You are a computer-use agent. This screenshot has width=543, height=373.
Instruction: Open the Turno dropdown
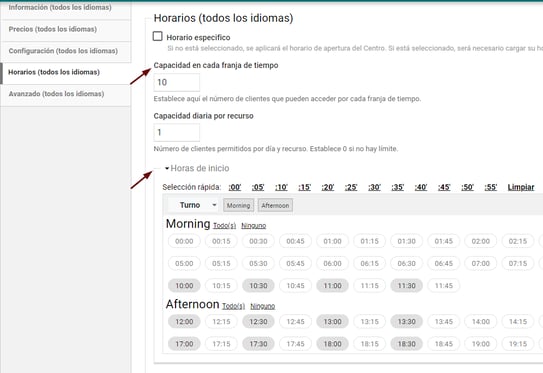coord(194,205)
